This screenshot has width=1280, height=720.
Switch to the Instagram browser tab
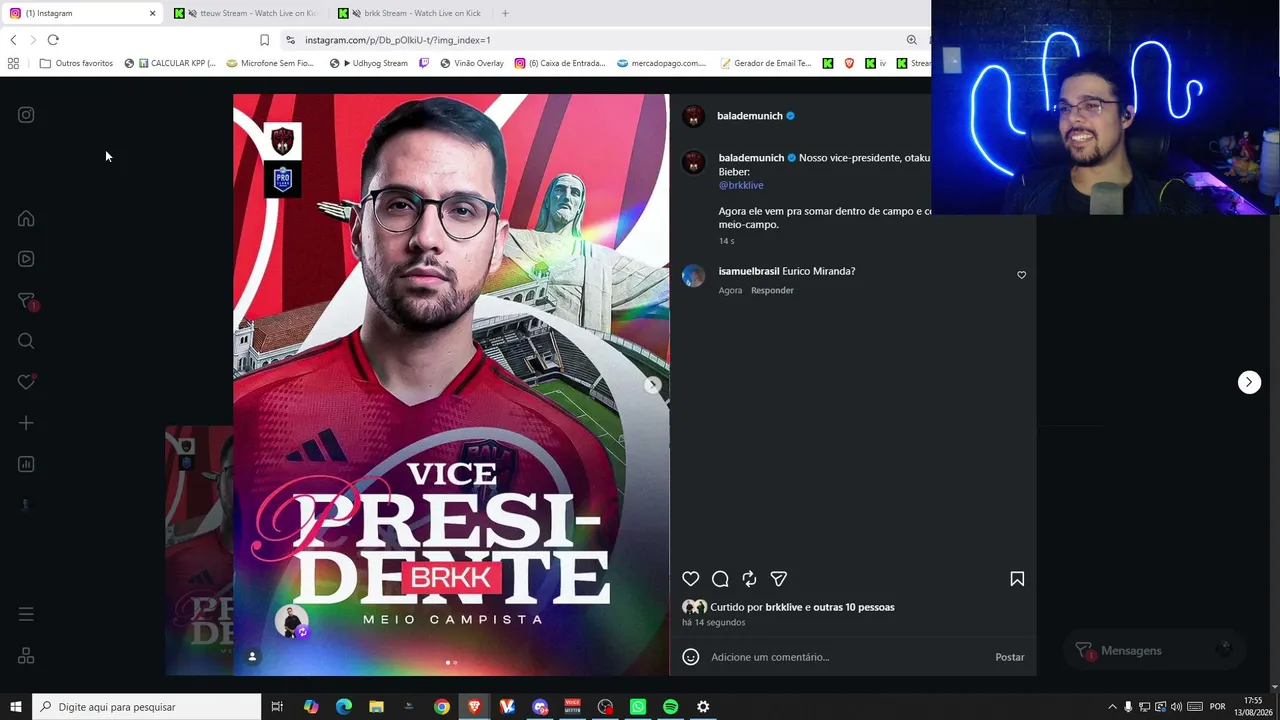coord(80,13)
